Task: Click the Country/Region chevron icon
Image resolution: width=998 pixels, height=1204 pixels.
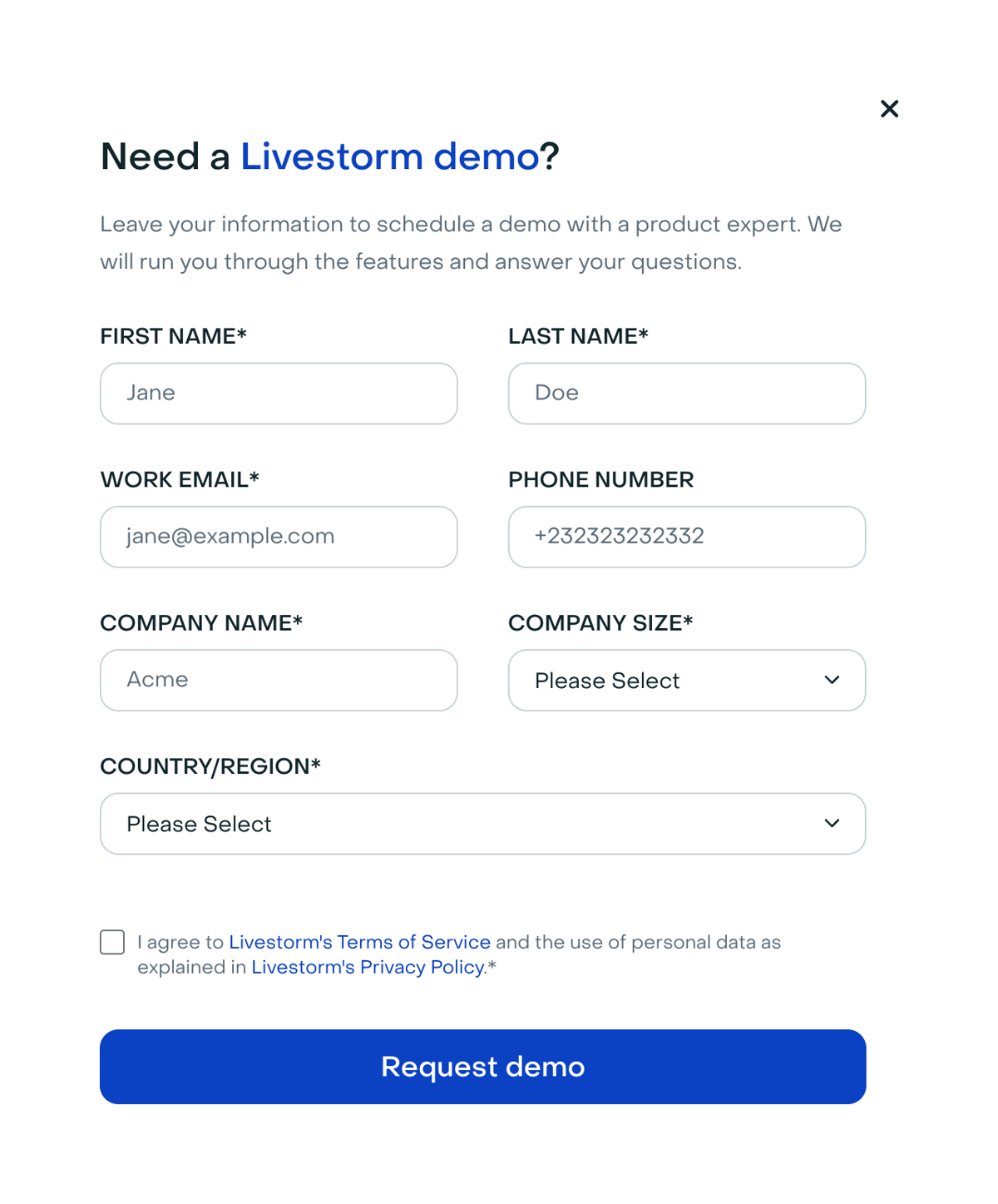Action: [832, 824]
